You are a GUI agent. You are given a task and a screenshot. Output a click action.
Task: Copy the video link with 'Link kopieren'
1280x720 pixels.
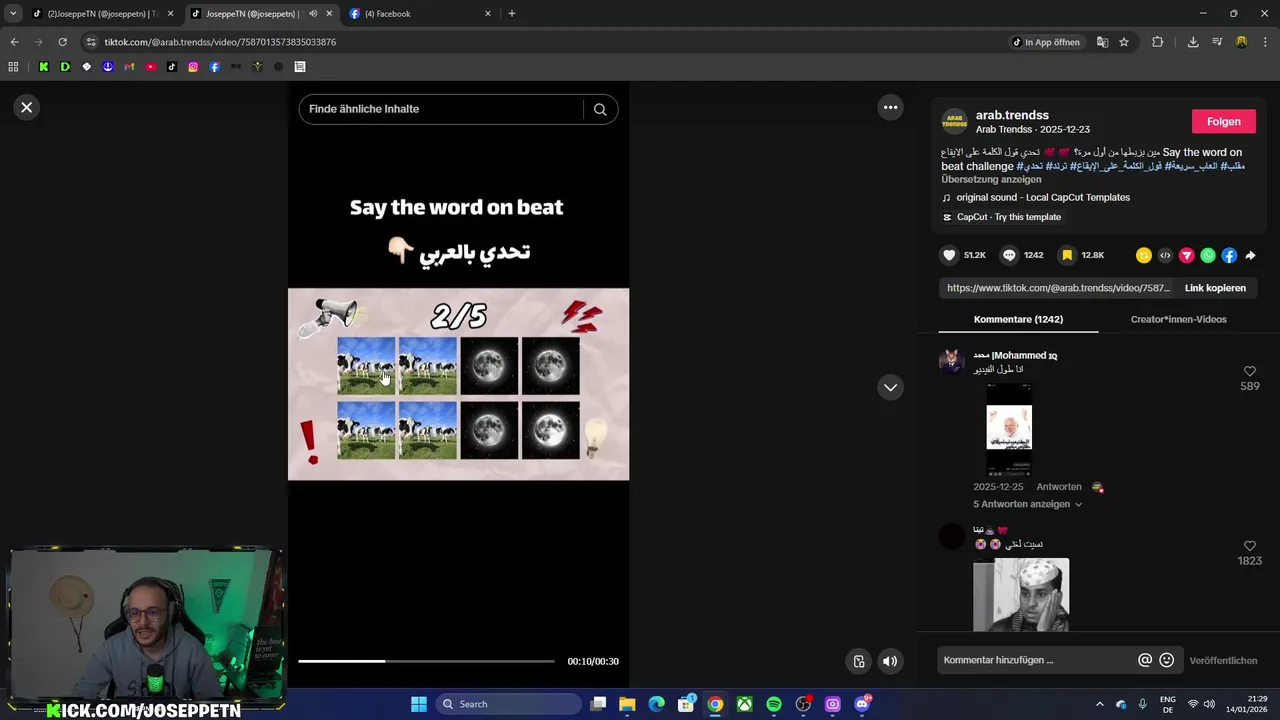pyautogui.click(x=1215, y=288)
